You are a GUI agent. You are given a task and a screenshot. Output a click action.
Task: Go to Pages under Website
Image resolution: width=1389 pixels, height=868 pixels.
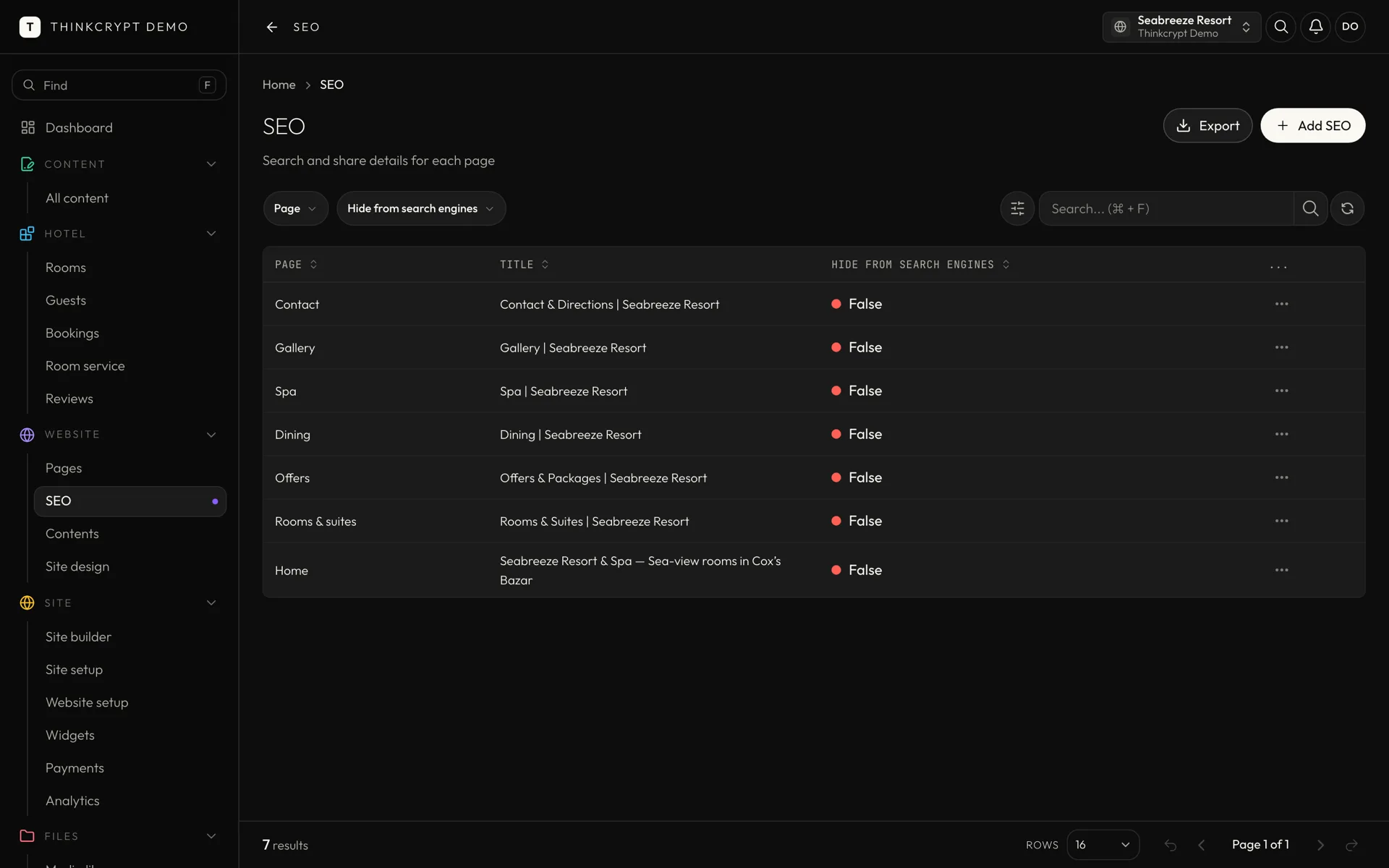[x=64, y=468]
